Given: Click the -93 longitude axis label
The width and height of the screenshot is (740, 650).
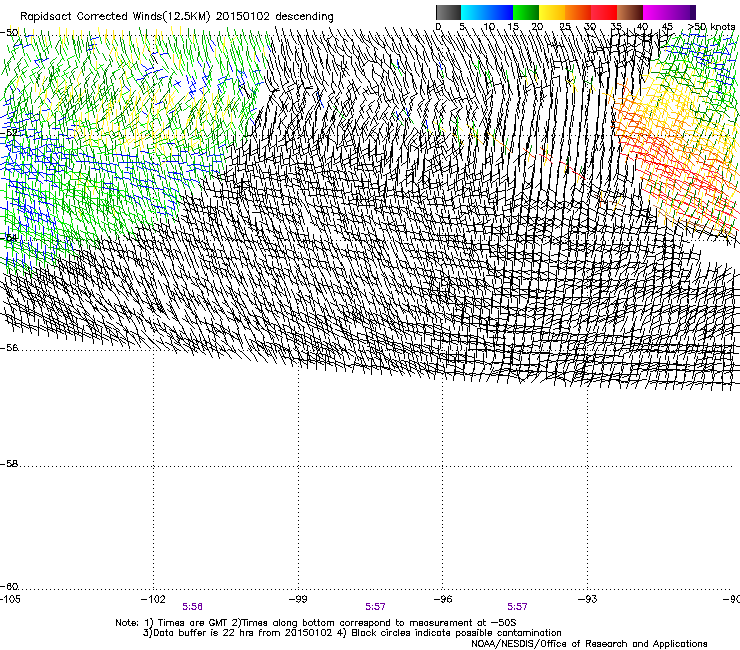Looking at the screenshot, I should tap(588, 599).
